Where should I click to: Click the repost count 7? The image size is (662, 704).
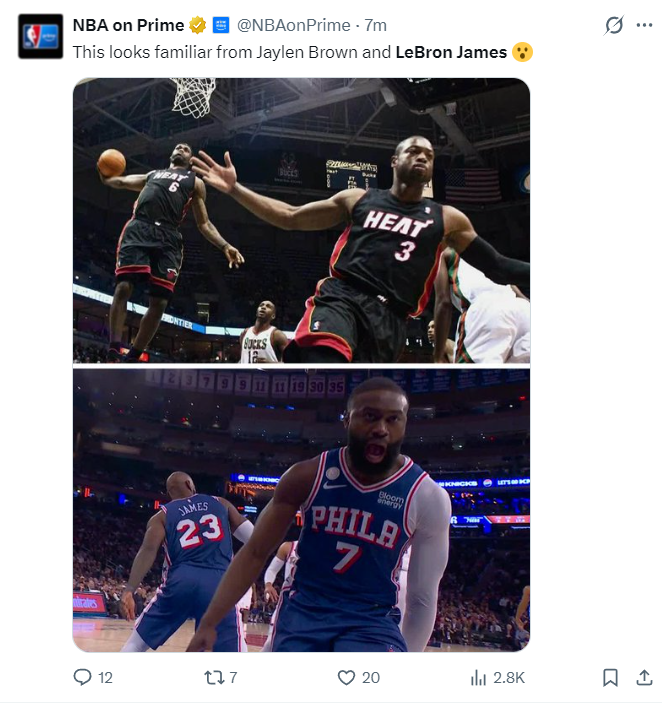click(x=233, y=678)
